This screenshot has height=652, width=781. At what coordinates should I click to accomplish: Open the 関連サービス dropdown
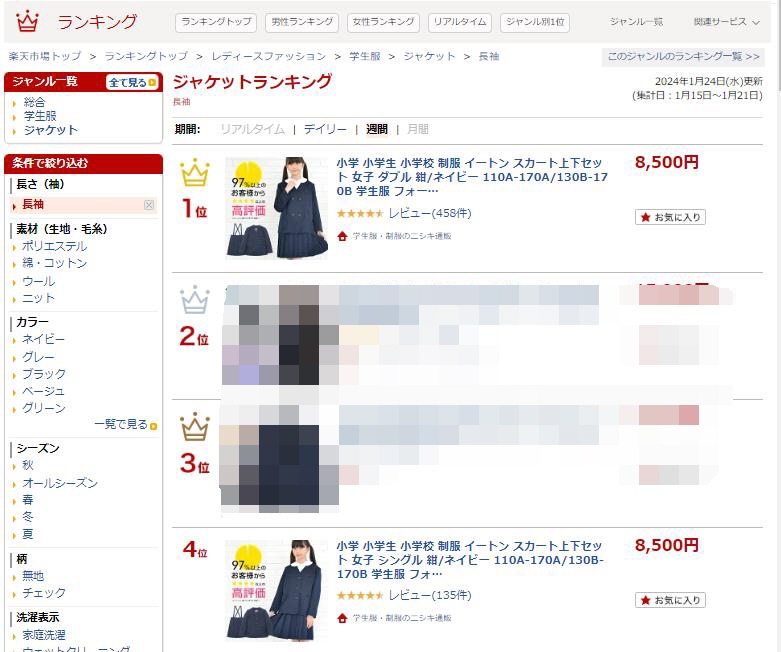726,22
